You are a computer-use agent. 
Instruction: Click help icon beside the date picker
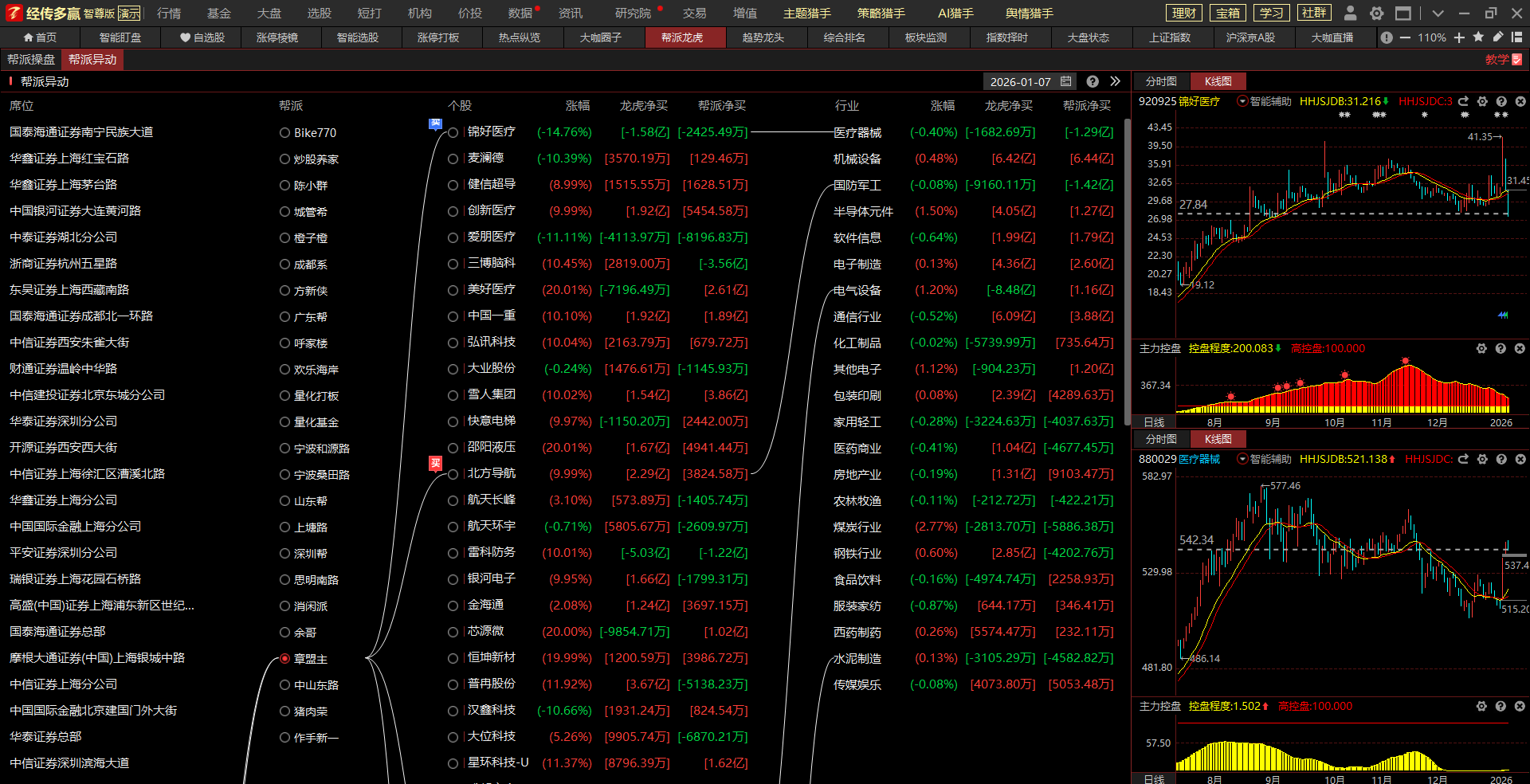click(1093, 81)
